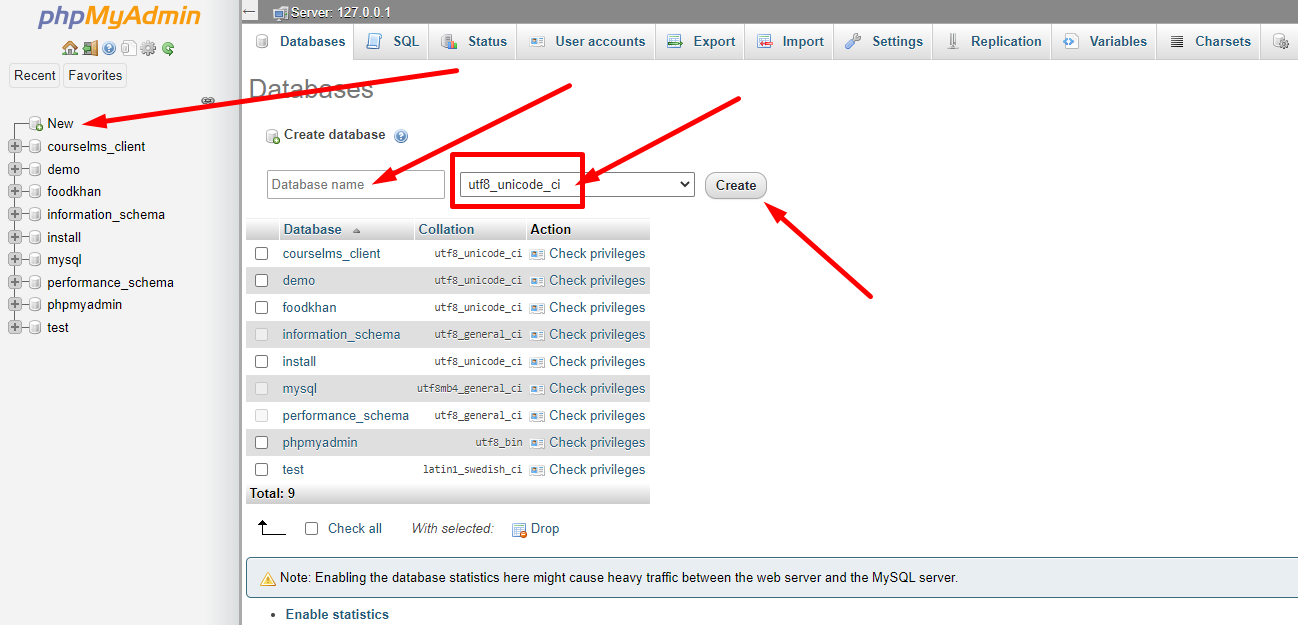Click the Create button
Screen dimensions: 1298x625
coord(736,185)
